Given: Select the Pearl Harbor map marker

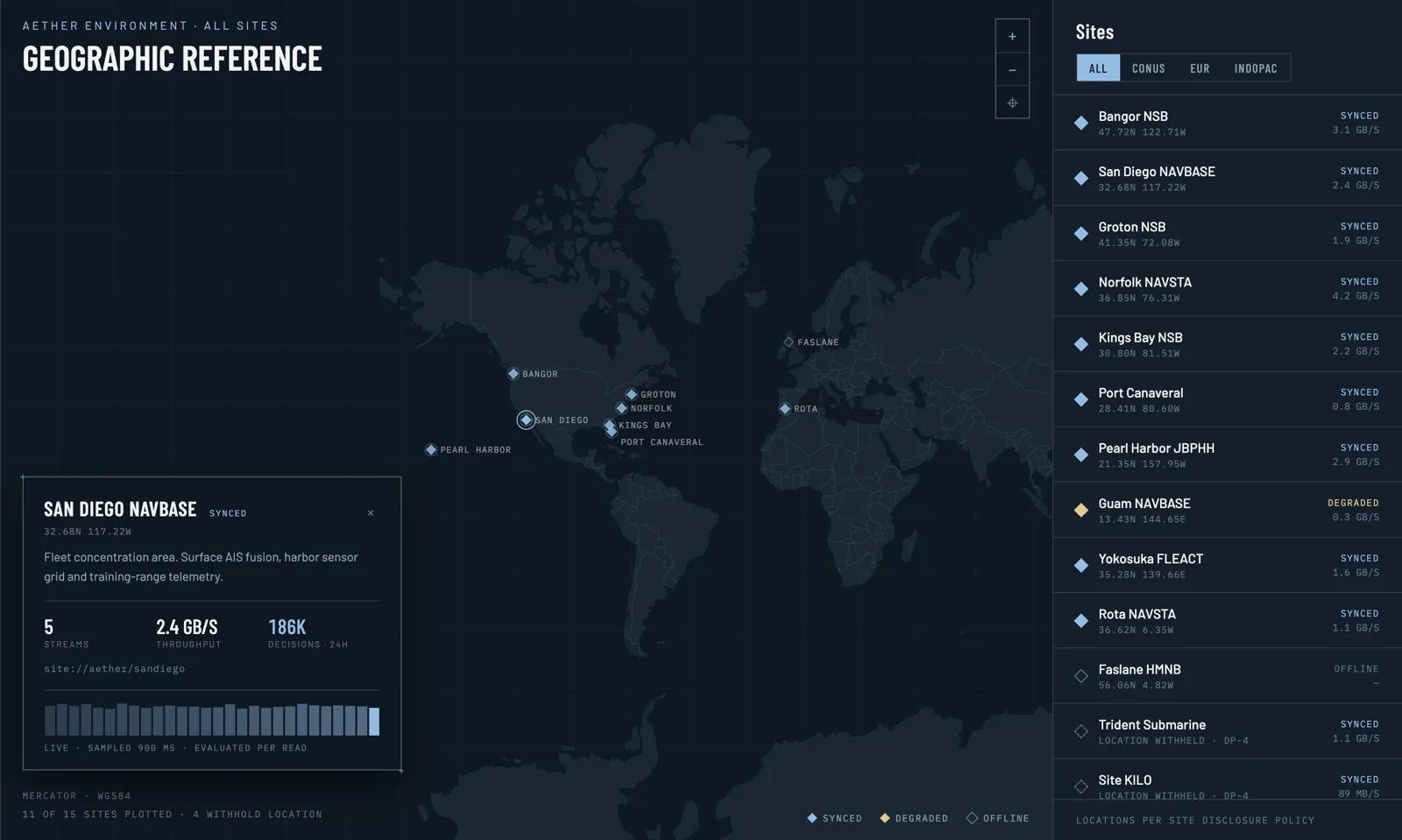Looking at the screenshot, I should pyautogui.click(x=430, y=450).
